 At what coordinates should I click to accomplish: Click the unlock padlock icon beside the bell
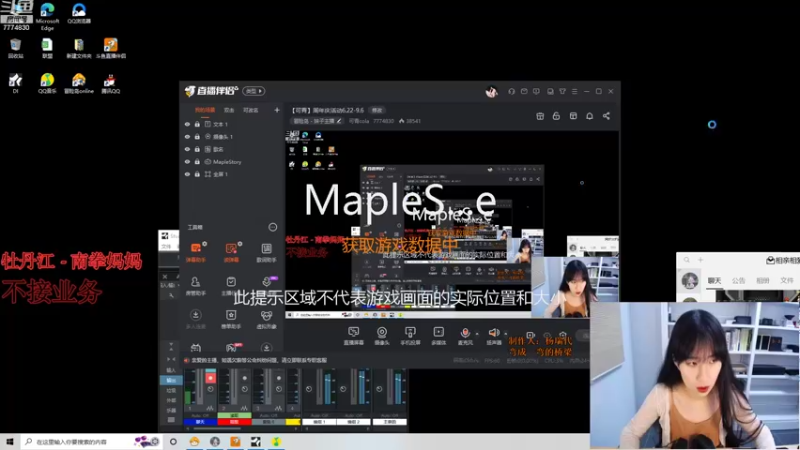[556, 116]
